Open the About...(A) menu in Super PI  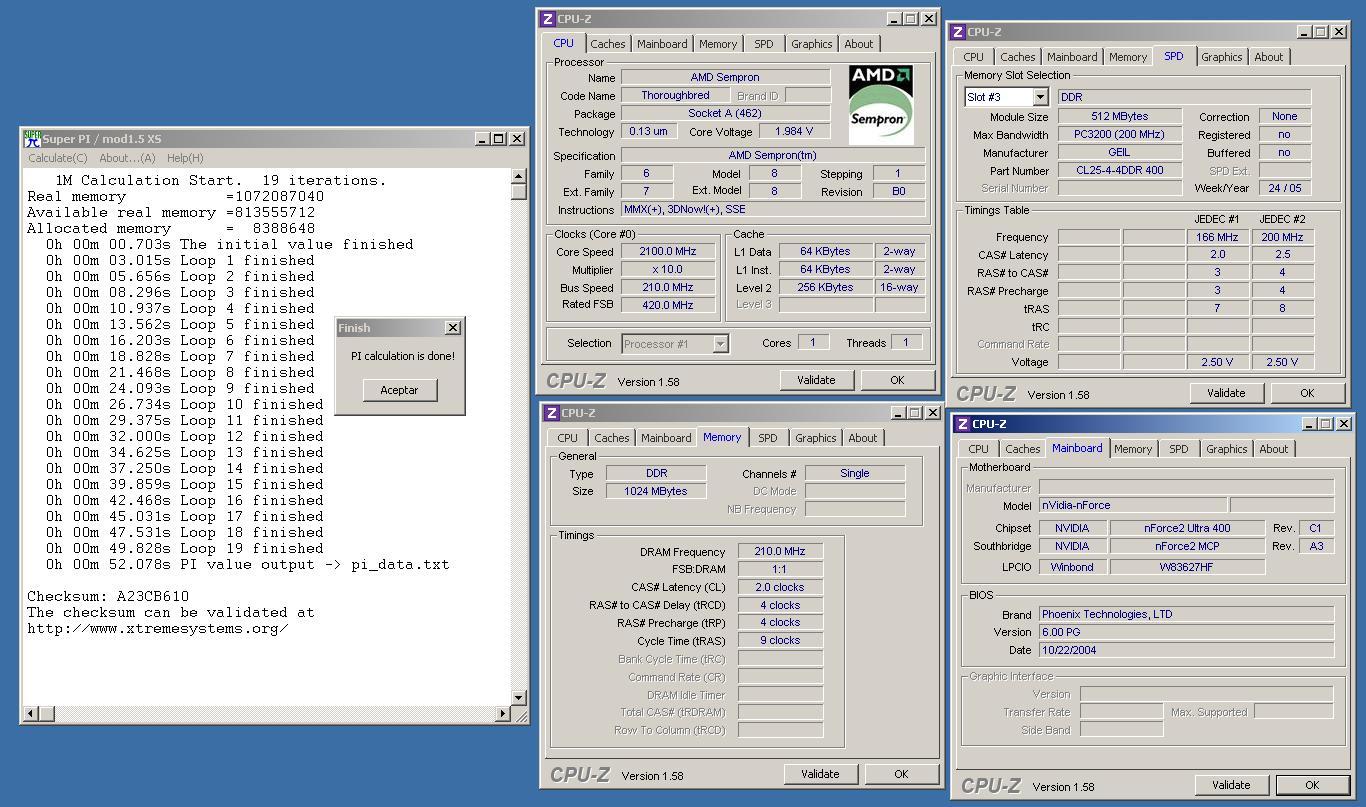coord(127,158)
